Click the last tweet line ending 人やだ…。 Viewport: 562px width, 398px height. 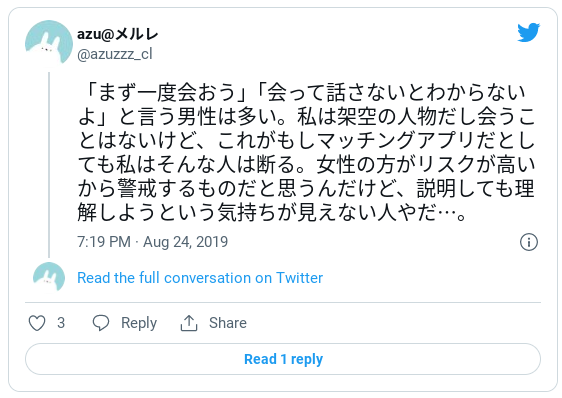pyautogui.click(x=272, y=213)
